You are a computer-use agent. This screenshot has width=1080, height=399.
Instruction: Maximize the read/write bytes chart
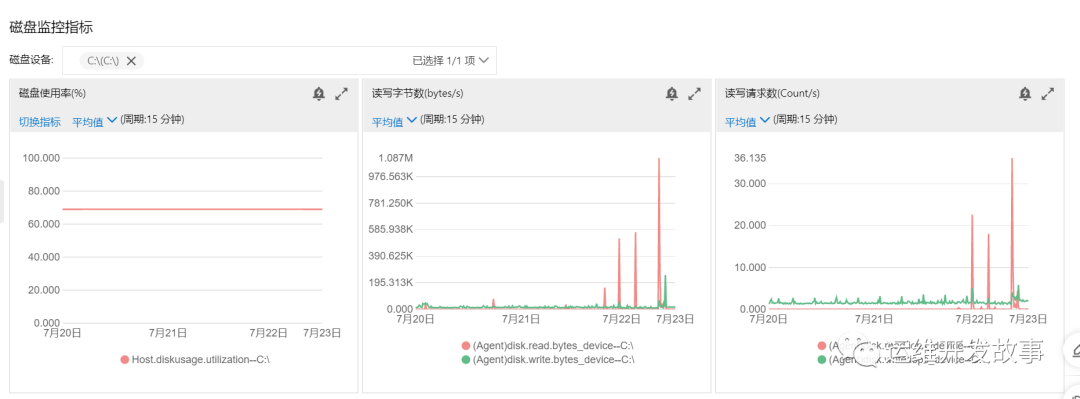click(x=694, y=94)
